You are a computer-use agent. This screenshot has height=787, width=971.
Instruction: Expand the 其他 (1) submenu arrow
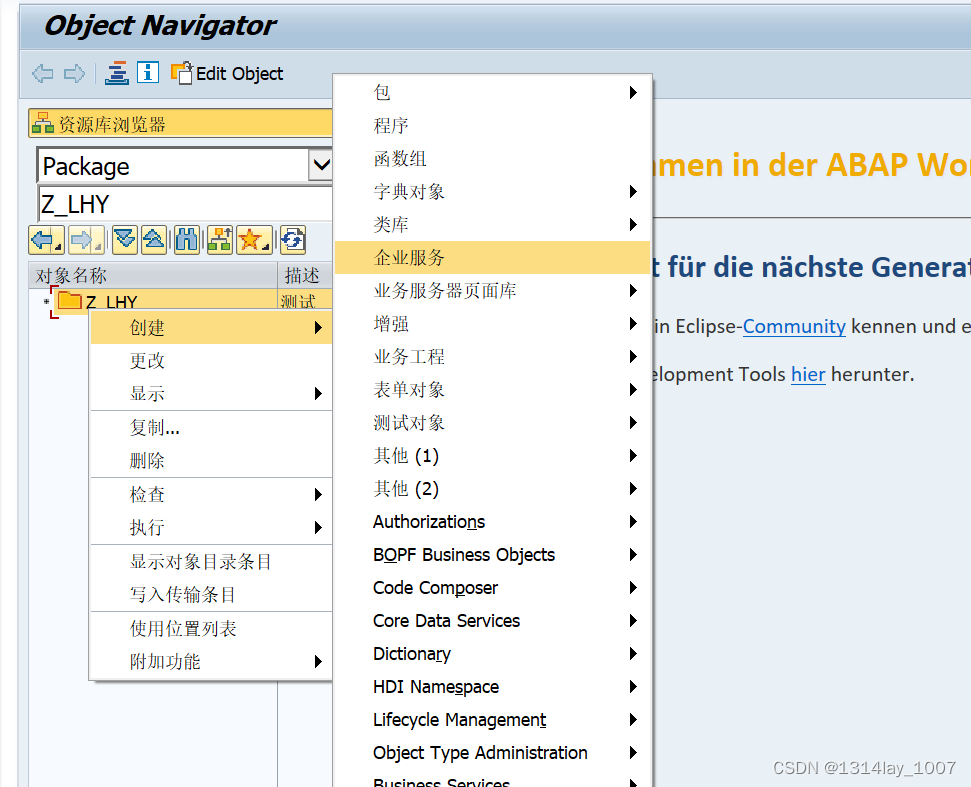(x=633, y=456)
